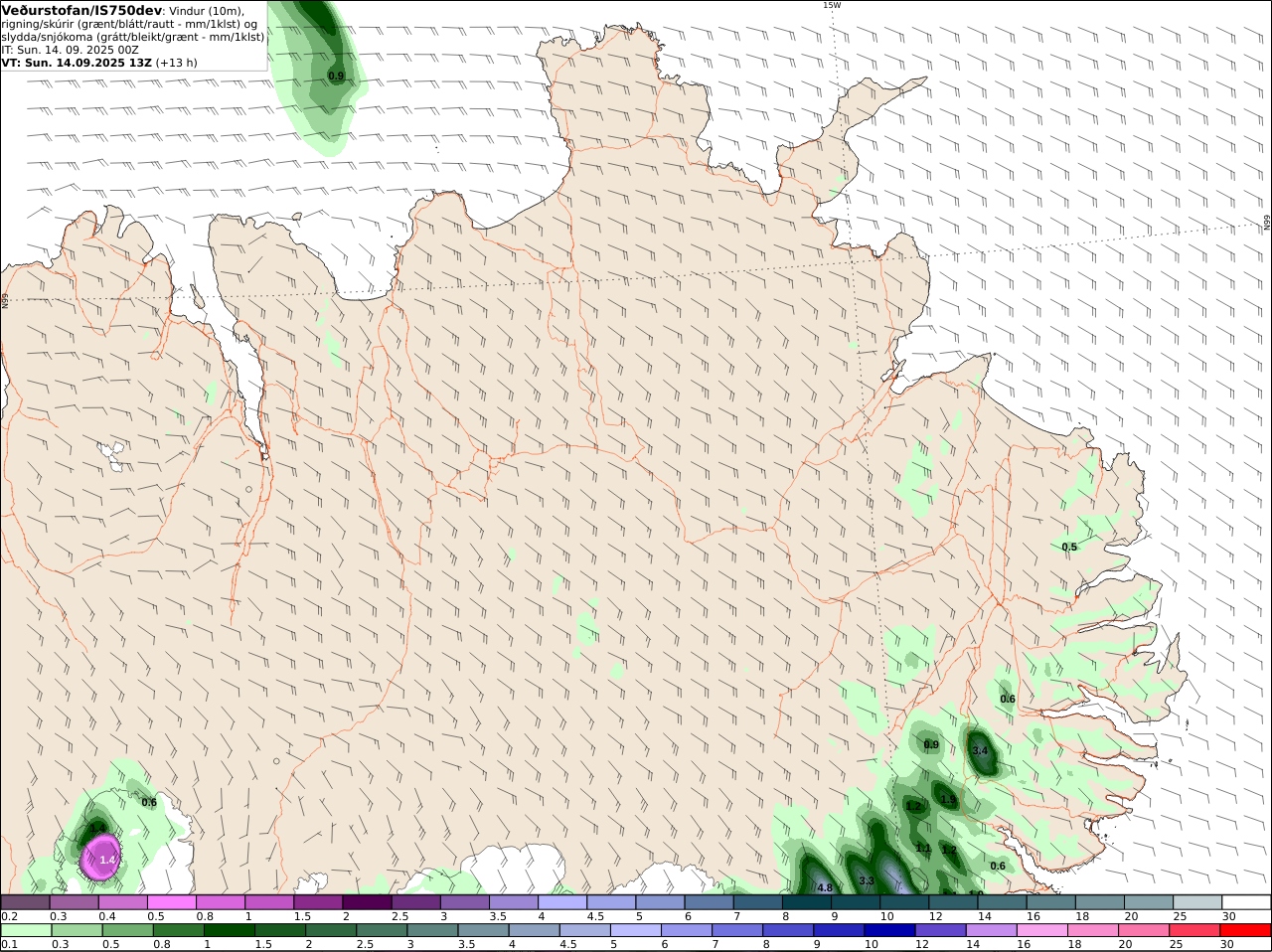
Task: Click the '0.1' label on the rain legend
Action: pos(9,944)
